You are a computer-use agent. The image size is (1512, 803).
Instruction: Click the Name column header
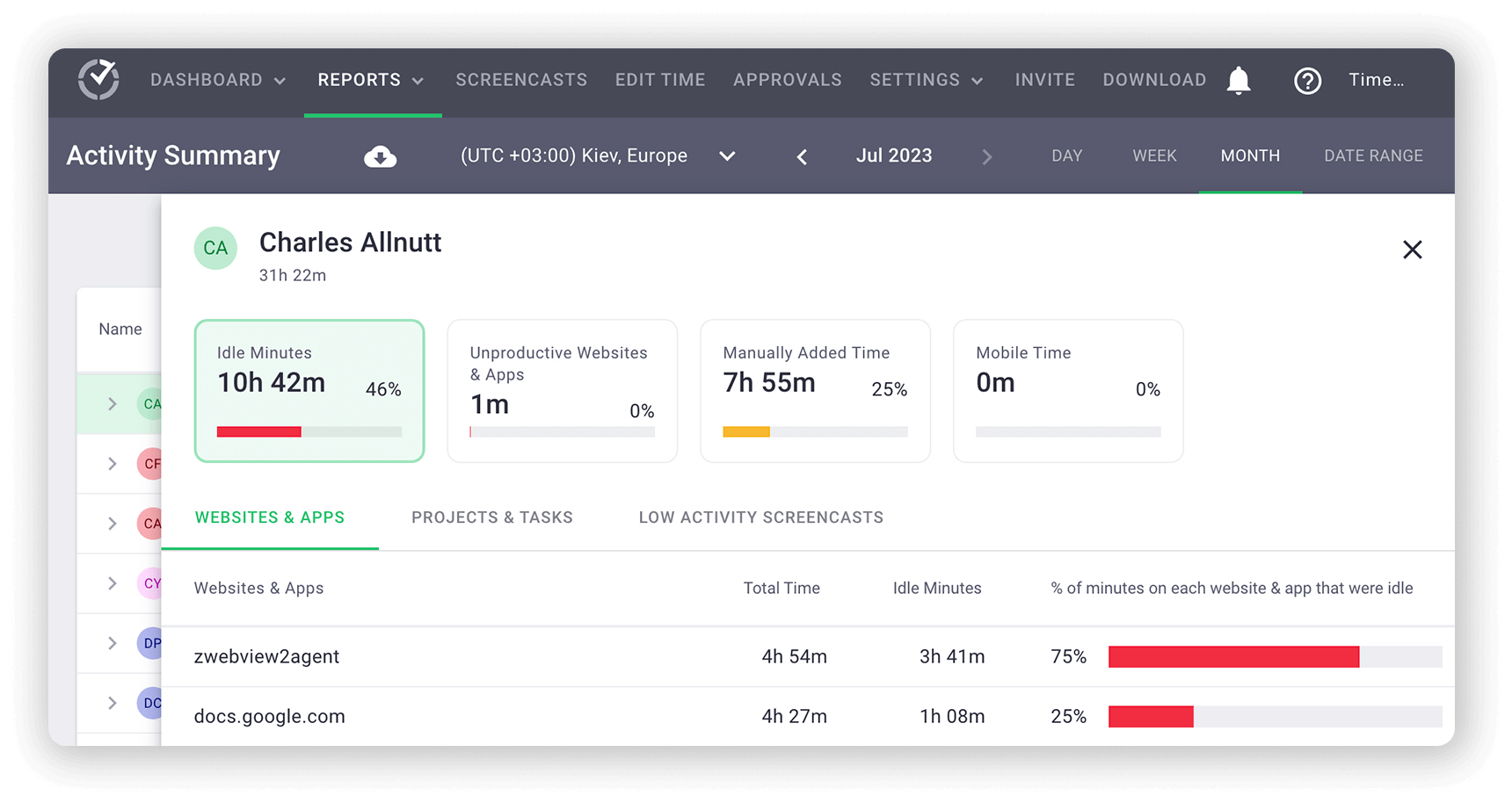tap(120, 329)
